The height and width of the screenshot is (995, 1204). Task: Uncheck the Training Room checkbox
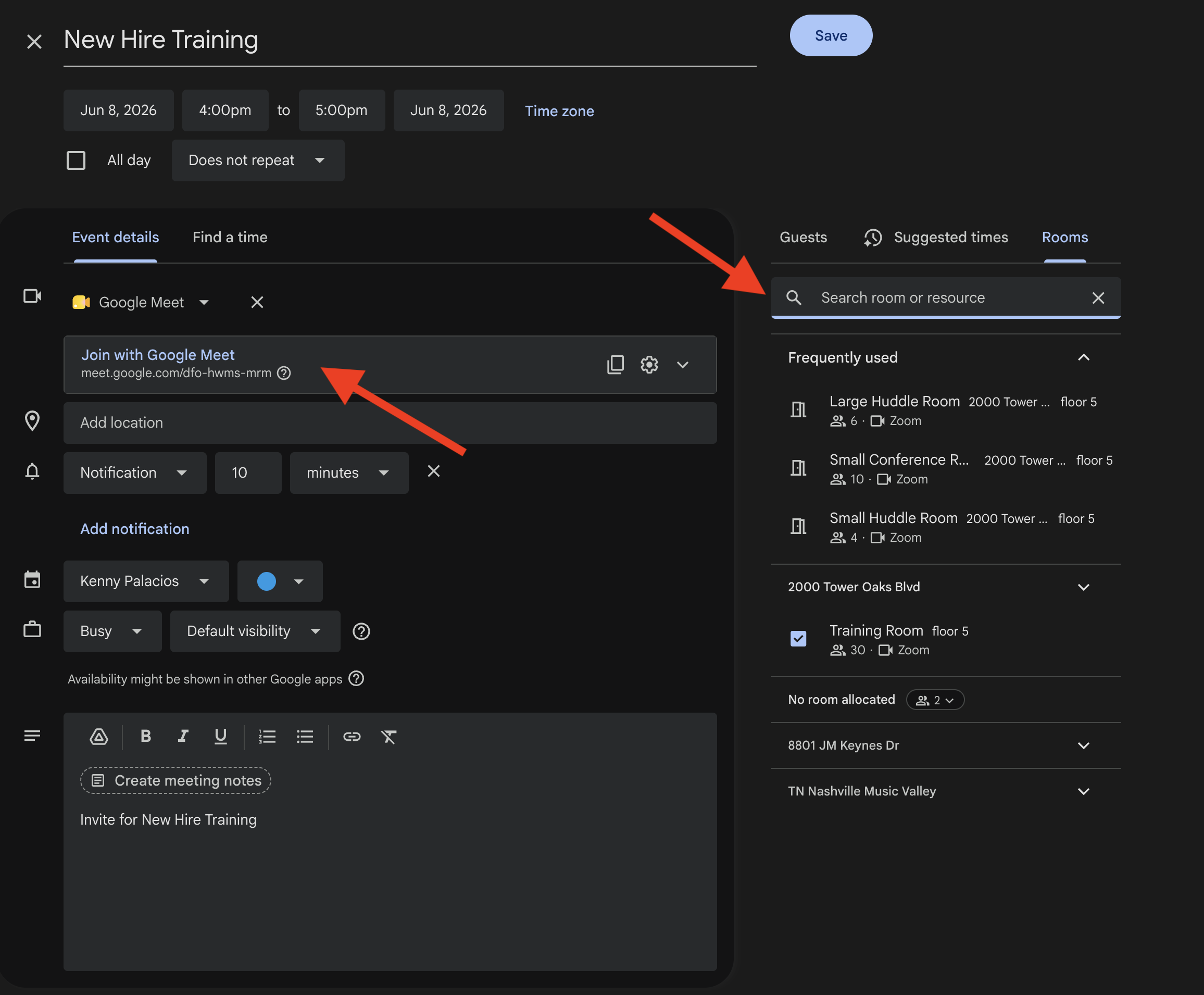click(x=798, y=639)
